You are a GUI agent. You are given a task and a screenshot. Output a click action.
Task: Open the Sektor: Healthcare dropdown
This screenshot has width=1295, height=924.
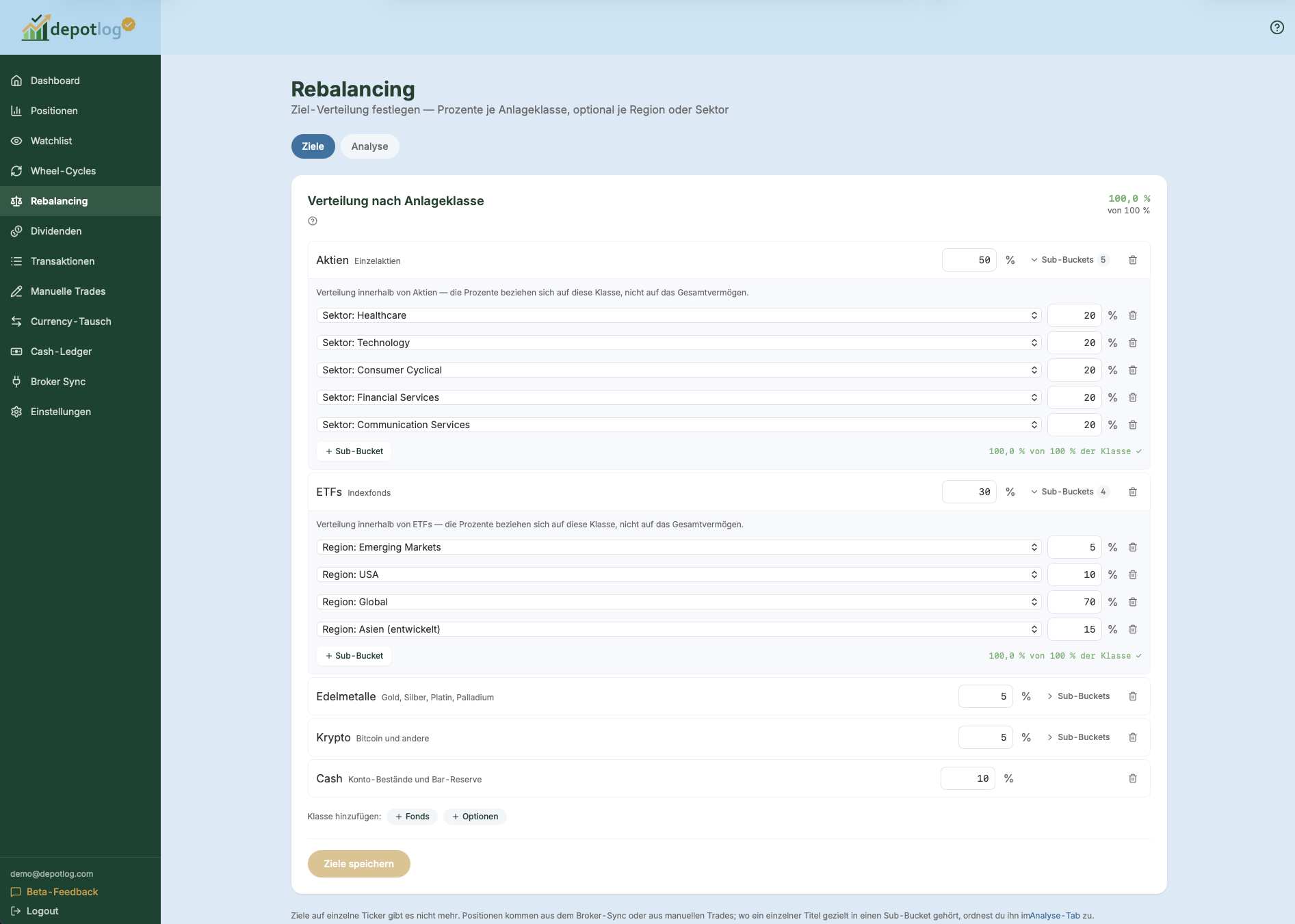tap(679, 315)
